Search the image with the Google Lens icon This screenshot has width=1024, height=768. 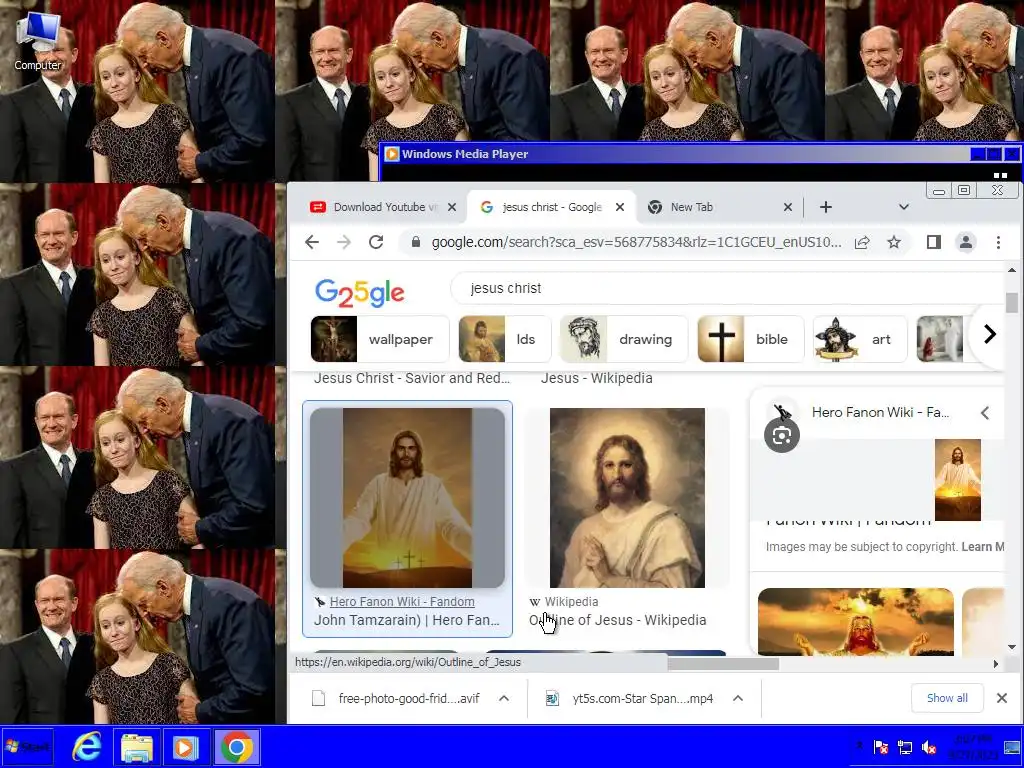tap(782, 436)
